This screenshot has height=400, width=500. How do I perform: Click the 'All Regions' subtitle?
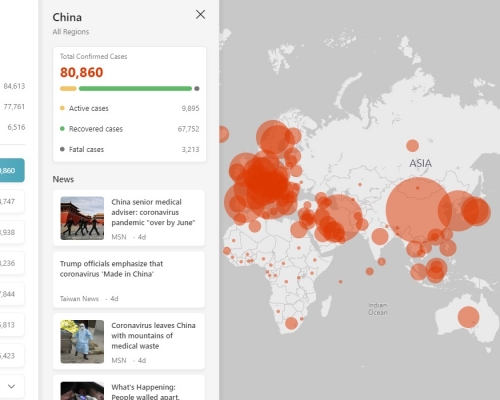pyautogui.click(x=71, y=32)
